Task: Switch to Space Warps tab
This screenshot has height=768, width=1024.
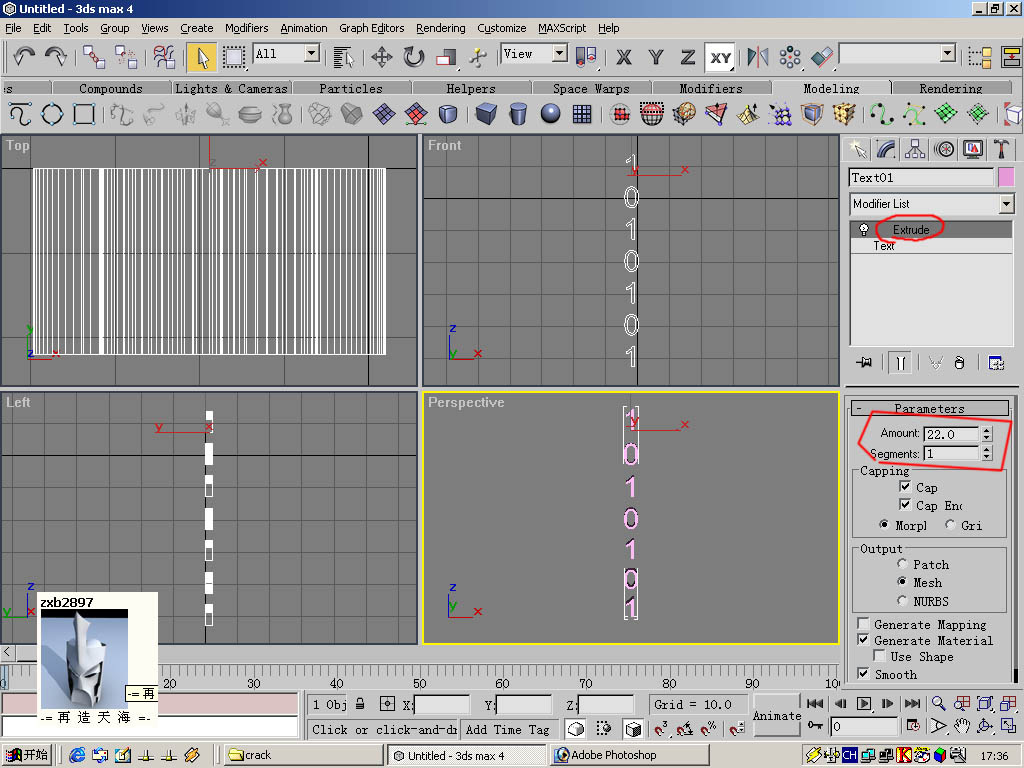Action: pyautogui.click(x=592, y=88)
